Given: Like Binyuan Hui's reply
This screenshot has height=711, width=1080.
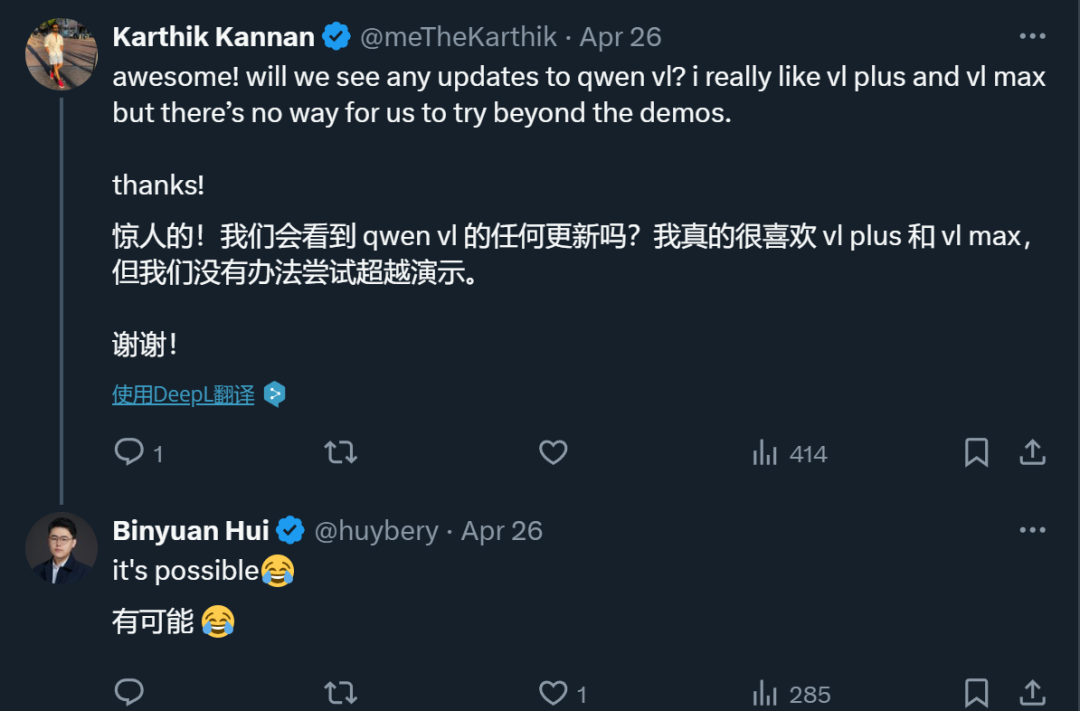Looking at the screenshot, I should coord(553,692).
